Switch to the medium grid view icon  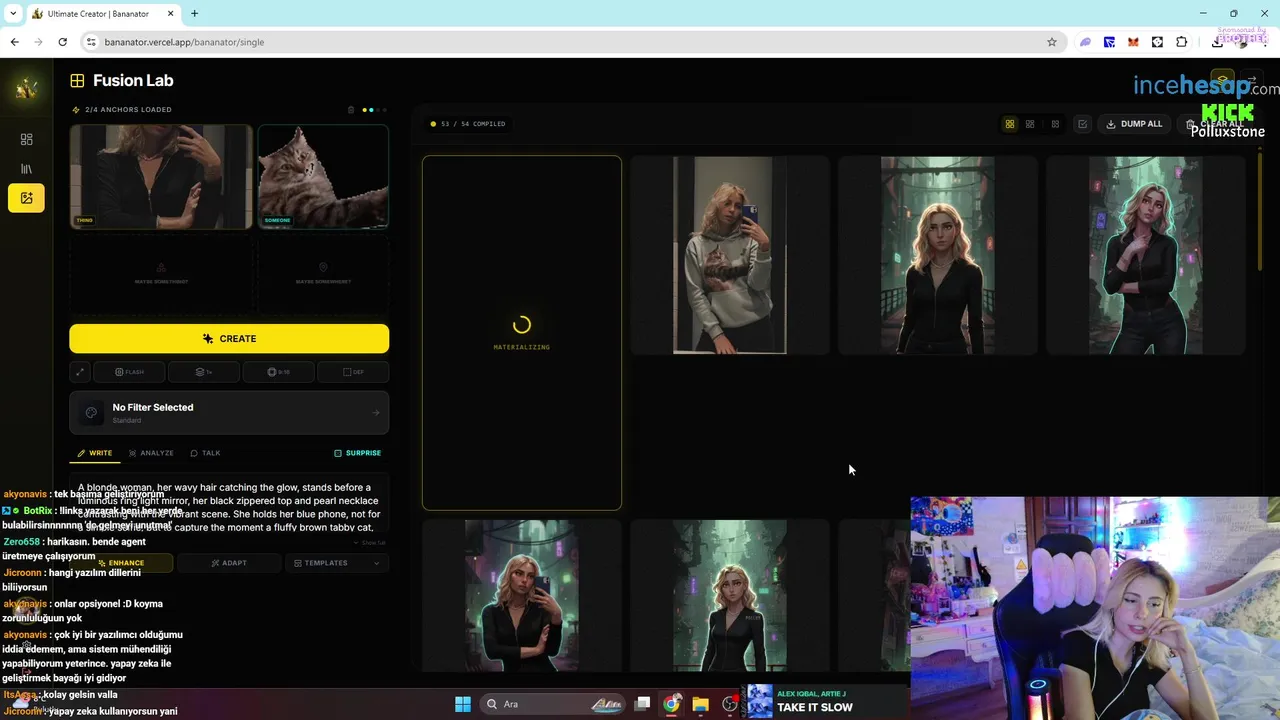[x=1030, y=124]
